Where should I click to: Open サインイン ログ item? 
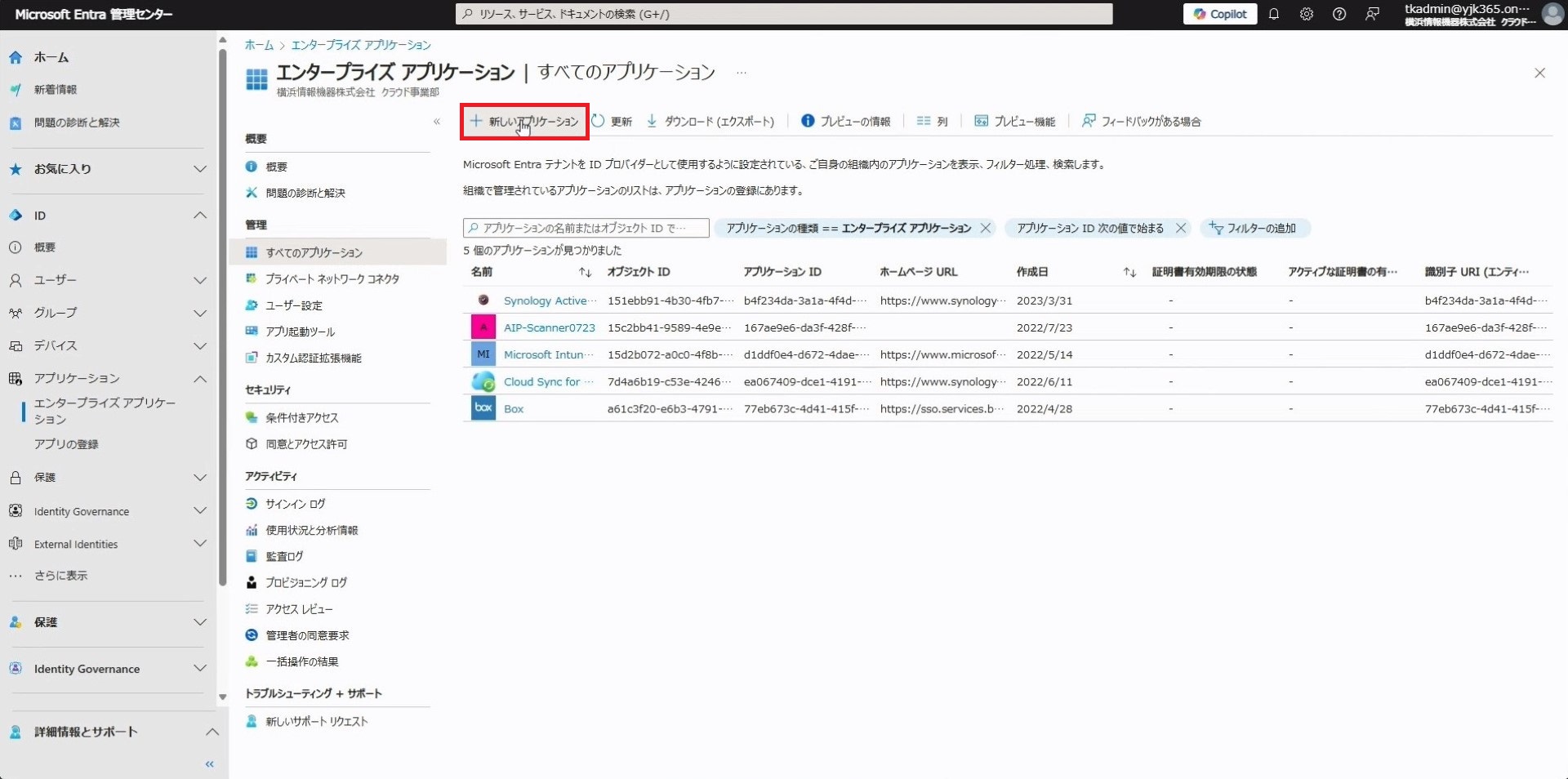click(295, 504)
